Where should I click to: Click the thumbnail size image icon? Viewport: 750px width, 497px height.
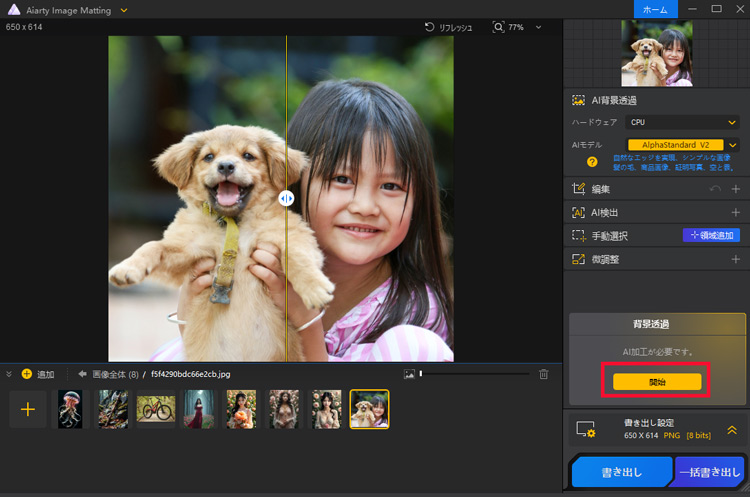[x=409, y=374]
